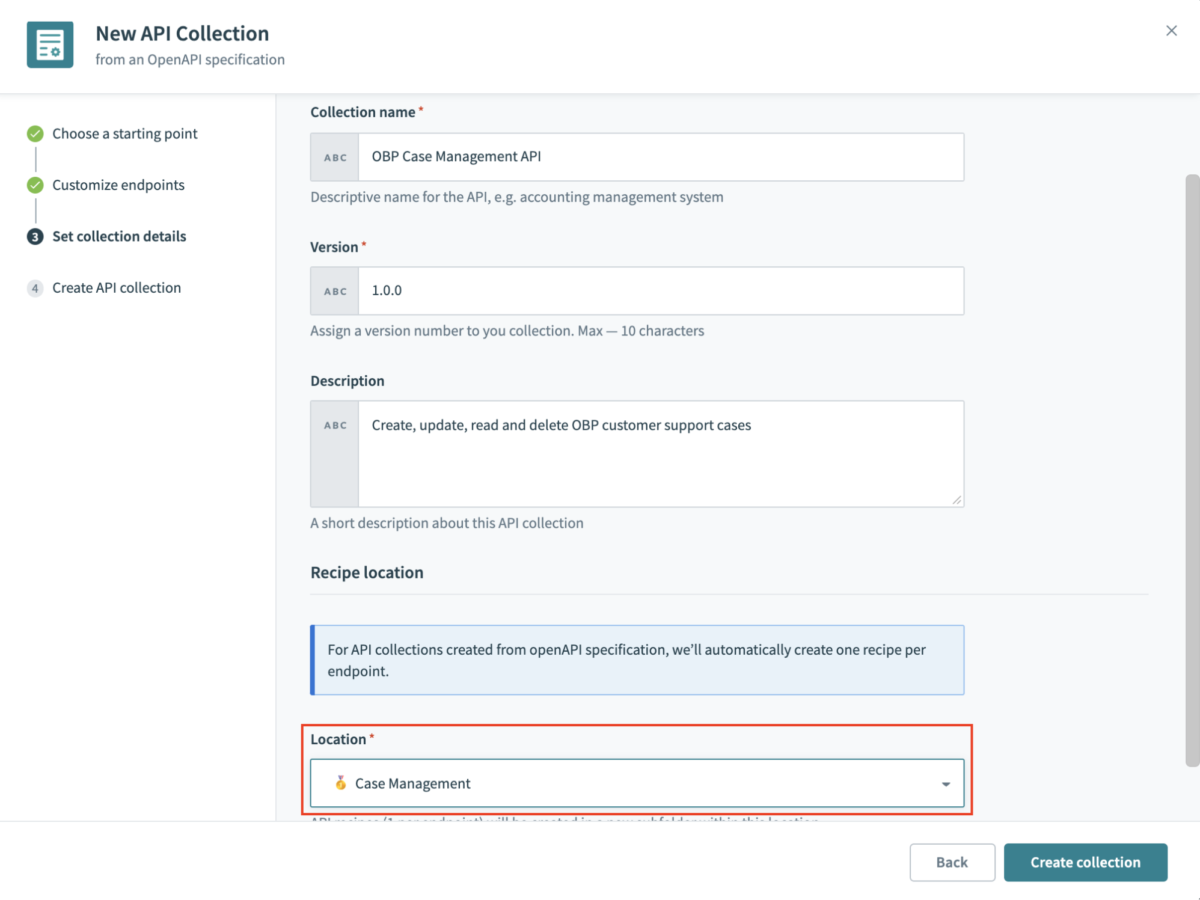
Task: Click the Description text area
Action: (660, 453)
